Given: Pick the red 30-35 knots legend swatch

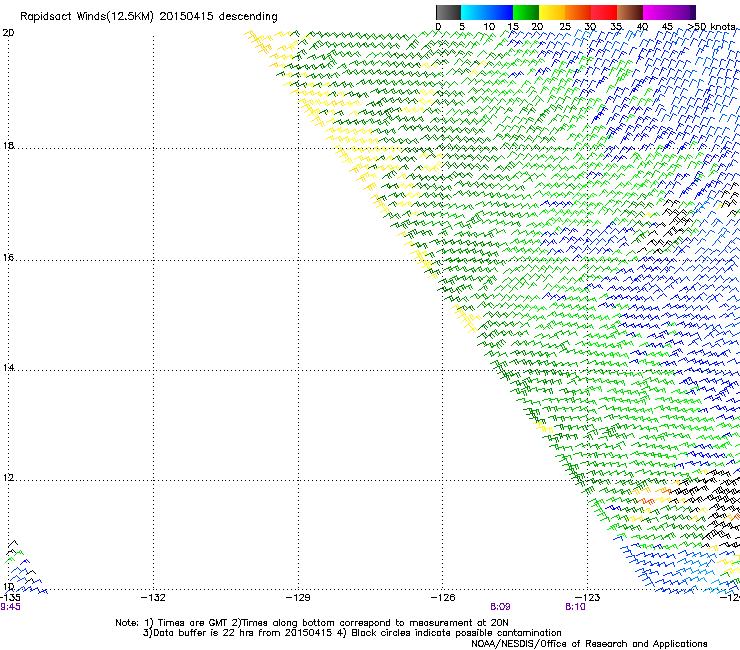Looking at the screenshot, I should (604, 12).
